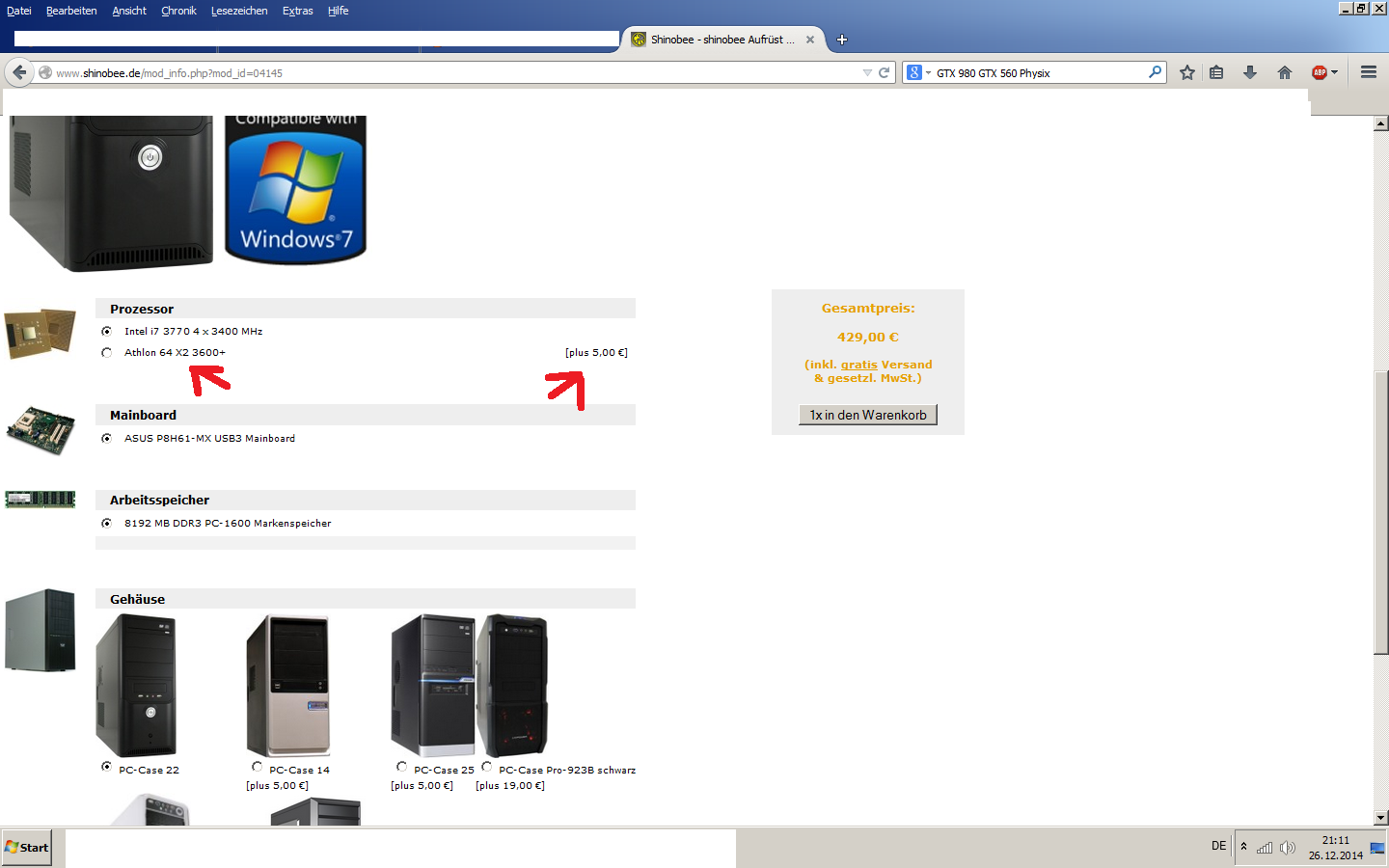1389x868 pixels.
Task: Click the Windows 7 compatible logo image
Action: (x=295, y=190)
